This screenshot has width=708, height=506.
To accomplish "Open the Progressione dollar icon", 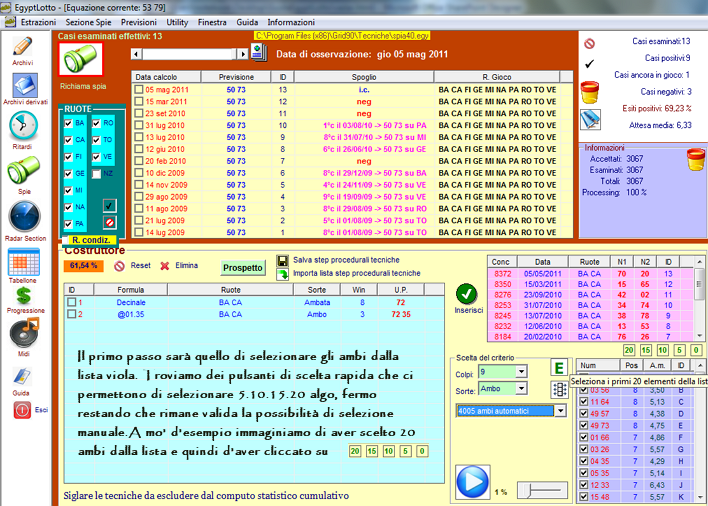I will (x=23, y=296).
